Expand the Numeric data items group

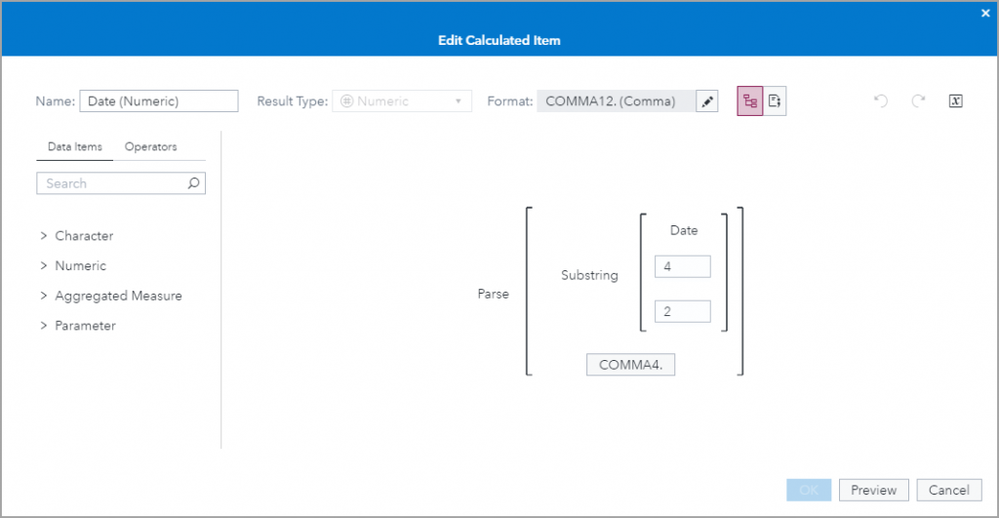(44, 266)
